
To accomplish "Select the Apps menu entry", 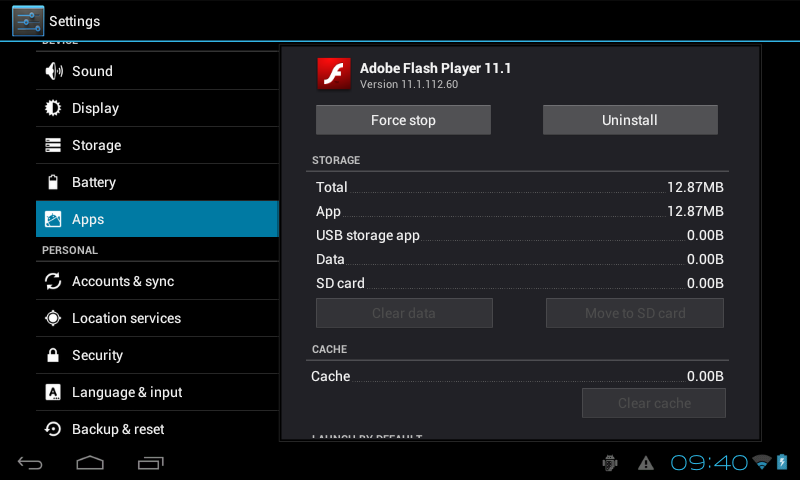I will (x=157, y=219).
